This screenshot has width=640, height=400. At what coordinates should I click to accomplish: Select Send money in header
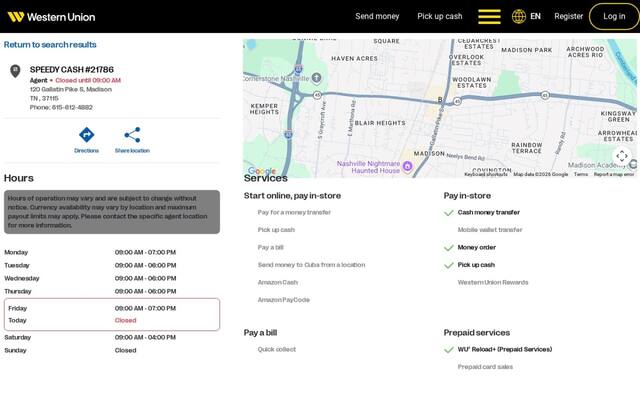pyautogui.click(x=377, y=16)
